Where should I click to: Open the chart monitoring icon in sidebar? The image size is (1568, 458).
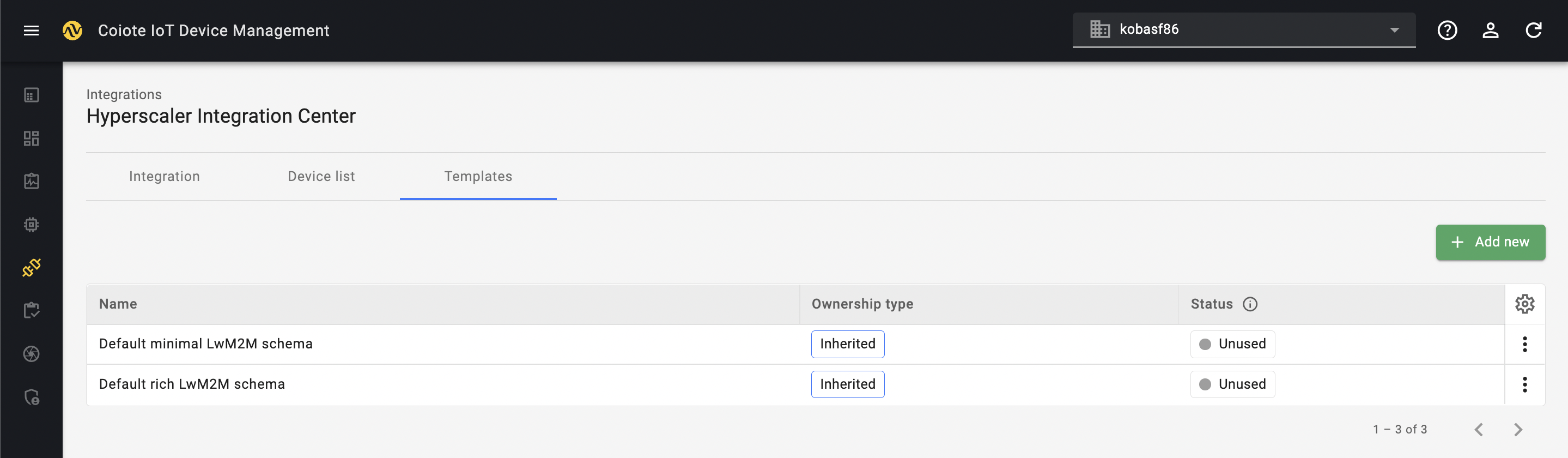(31, 181)
